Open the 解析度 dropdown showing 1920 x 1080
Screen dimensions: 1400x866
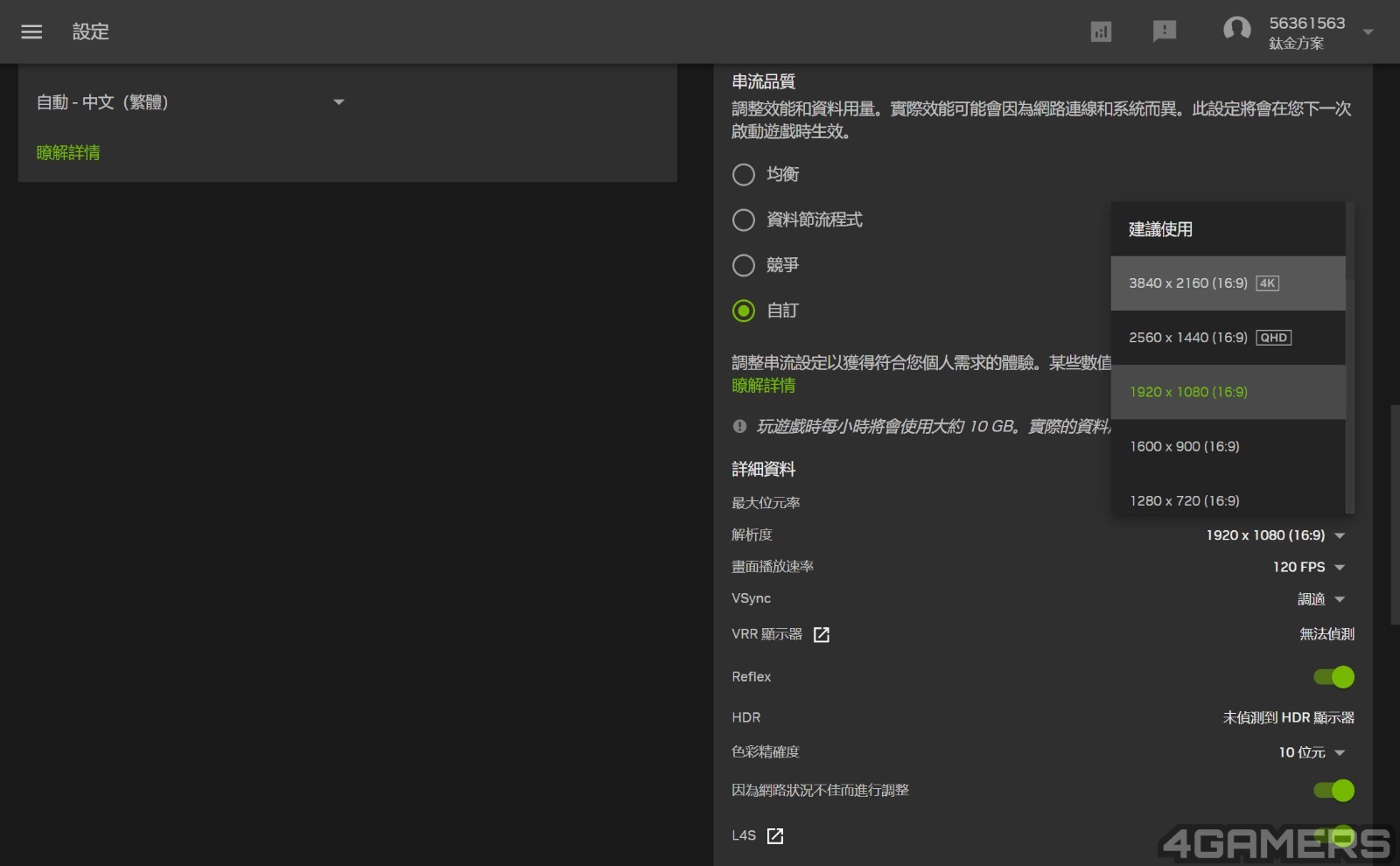pos(1275,535)
